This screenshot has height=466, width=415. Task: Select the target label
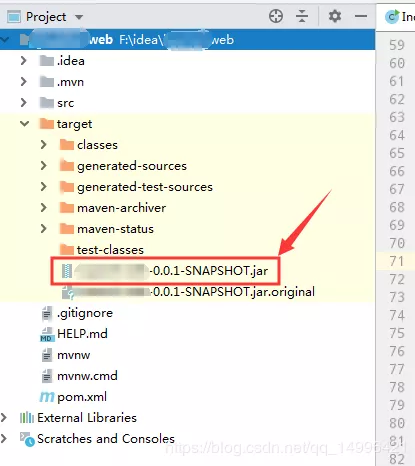click(74, 124)
